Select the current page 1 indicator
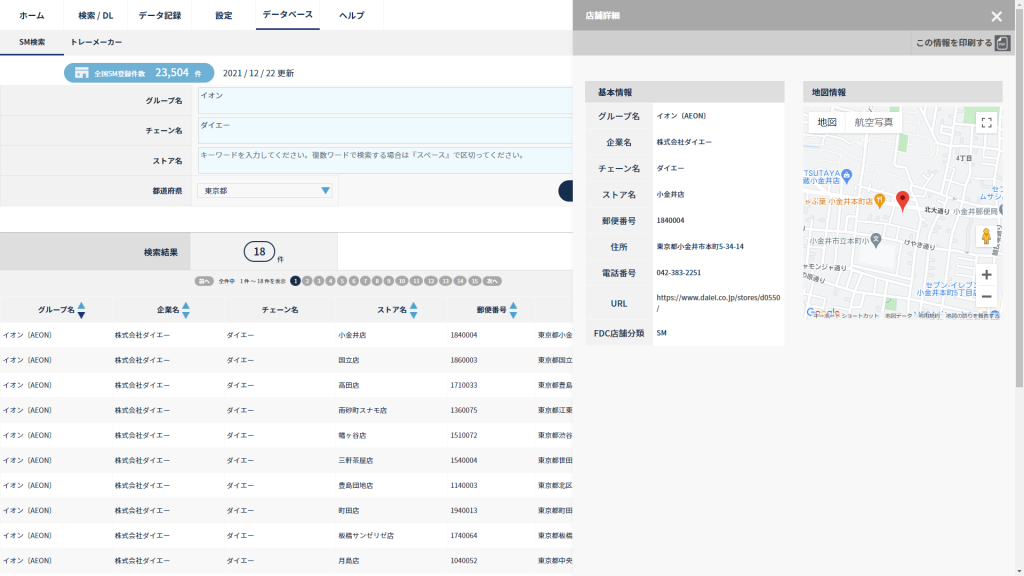1024x576 pixels. [295, 281]
